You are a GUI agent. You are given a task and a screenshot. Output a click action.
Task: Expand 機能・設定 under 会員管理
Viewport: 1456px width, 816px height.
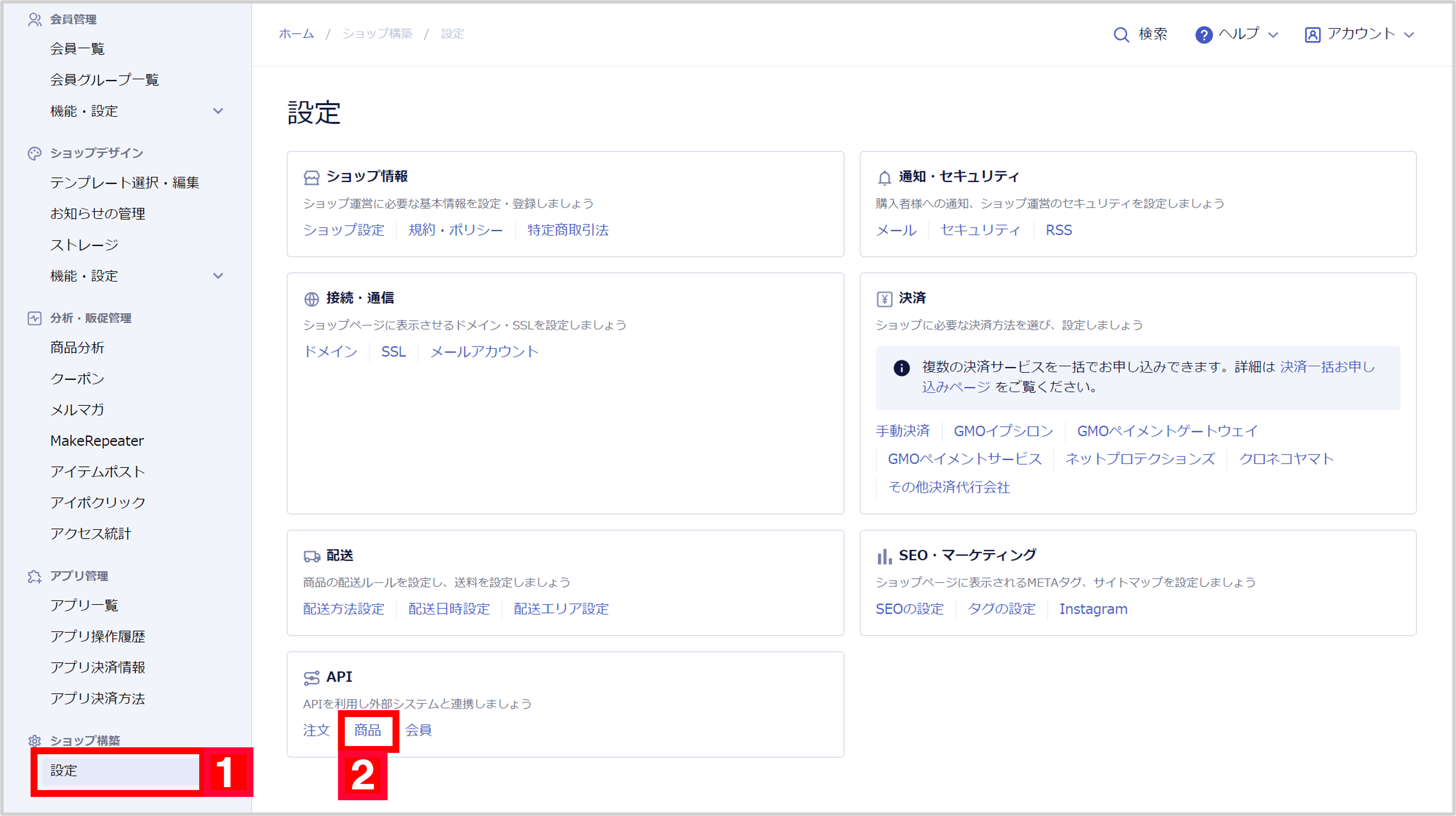point(218,111)
